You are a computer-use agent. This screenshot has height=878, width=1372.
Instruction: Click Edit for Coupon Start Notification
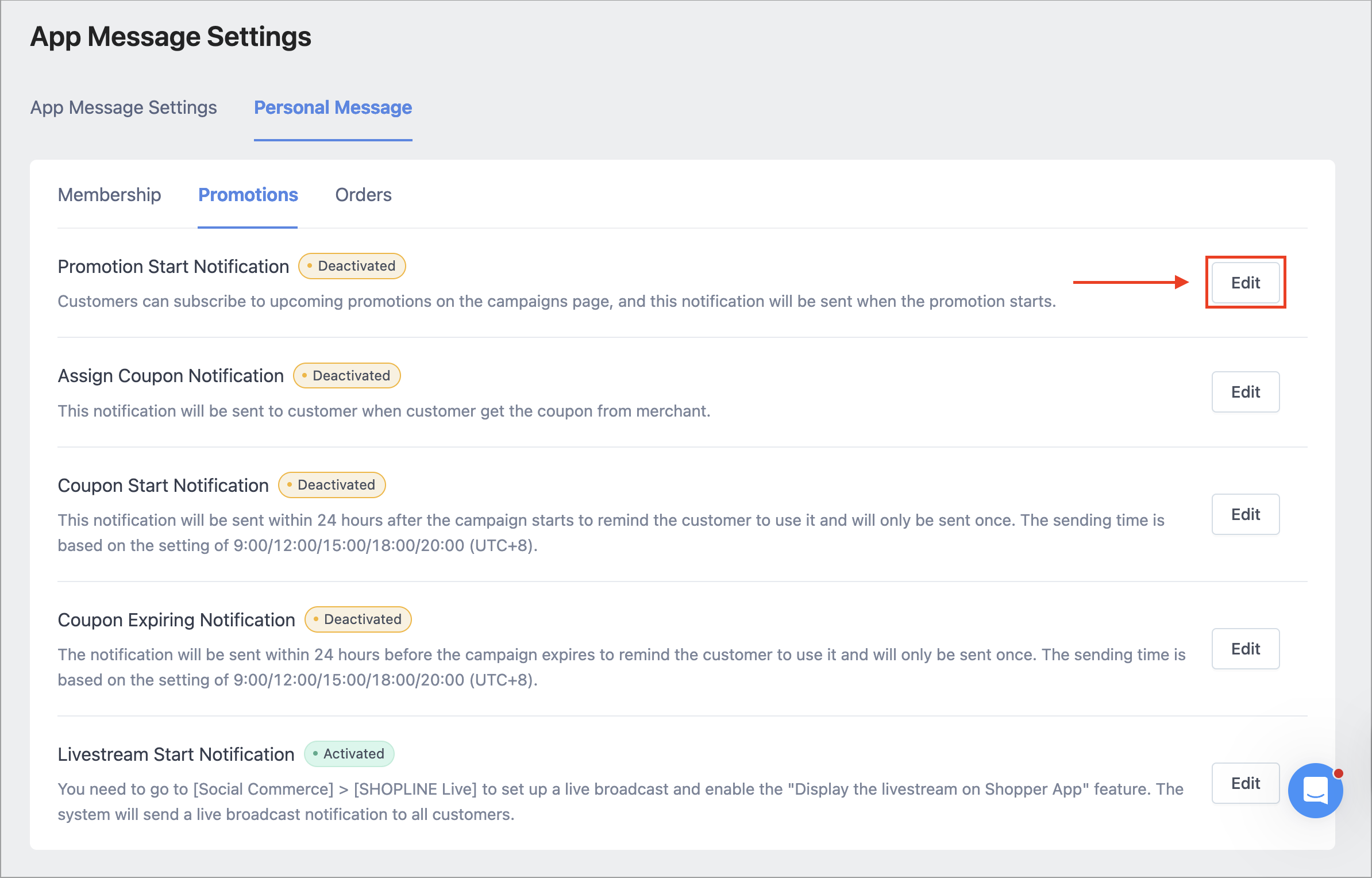click(1245, 514)
